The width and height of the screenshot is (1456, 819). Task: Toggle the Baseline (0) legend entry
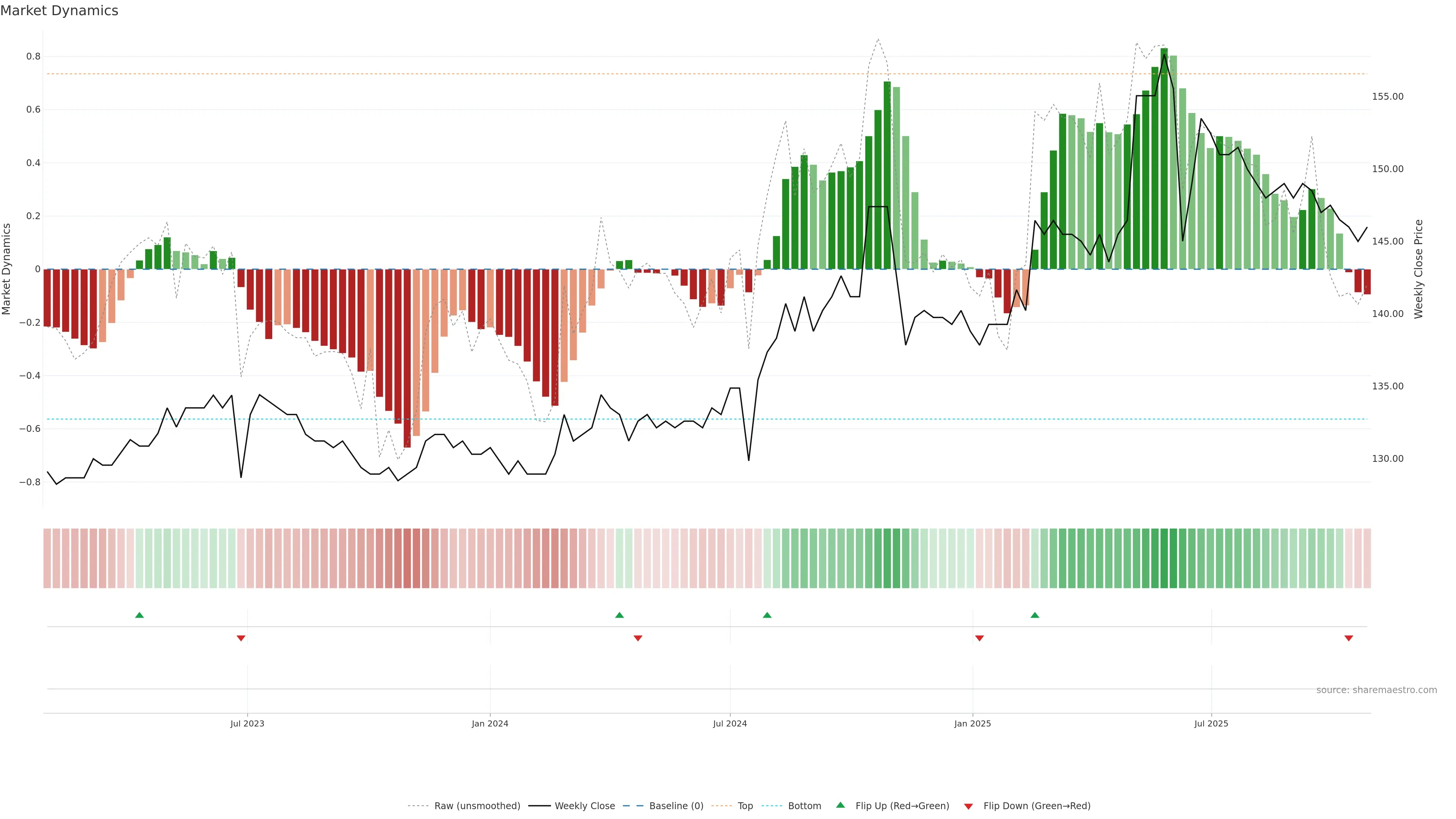pyautogui.click(x=676, y=806)
